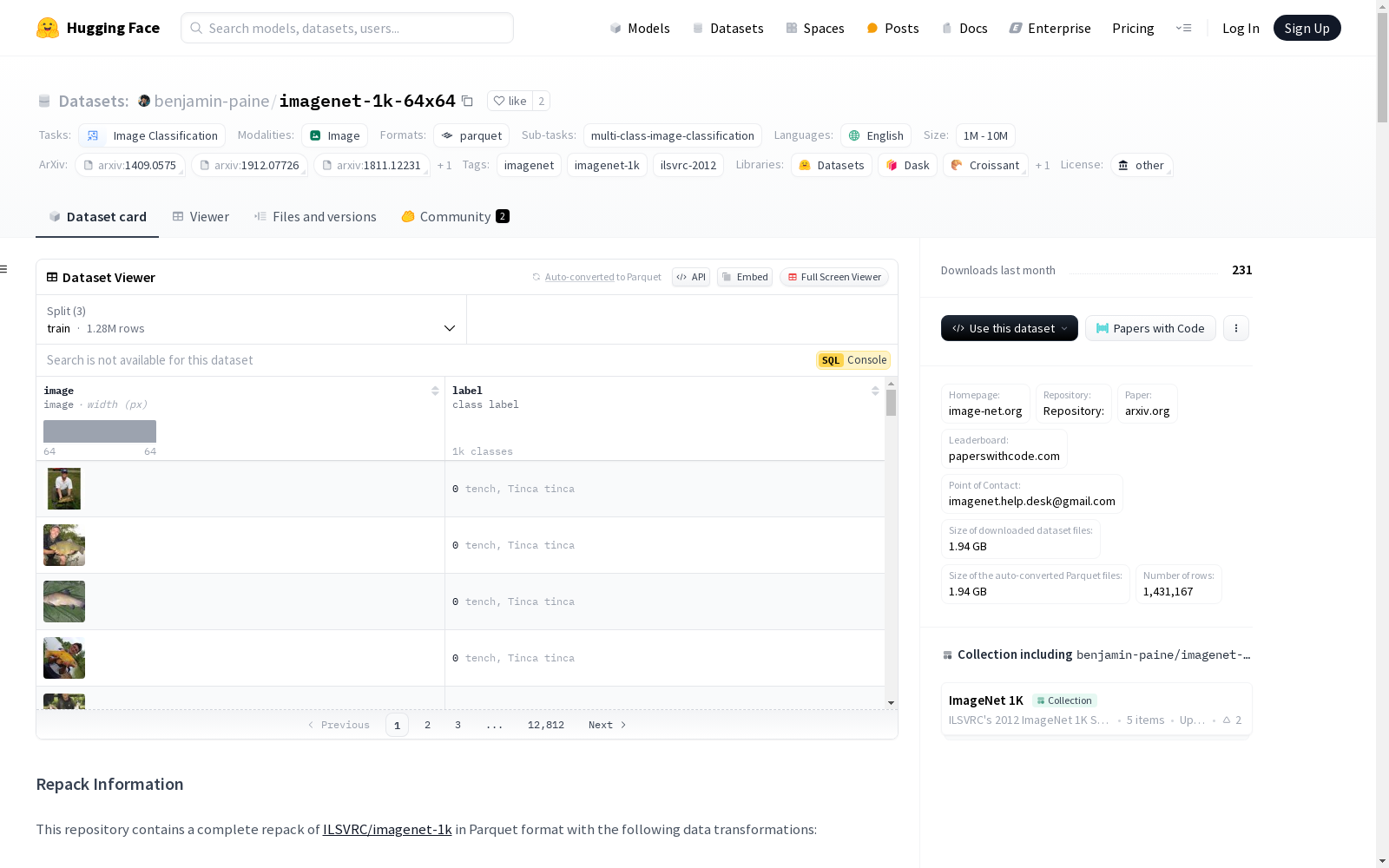Click the parquet format tag
The width and height of the screenshot is (1389, 868).
[x=471, y=135]
